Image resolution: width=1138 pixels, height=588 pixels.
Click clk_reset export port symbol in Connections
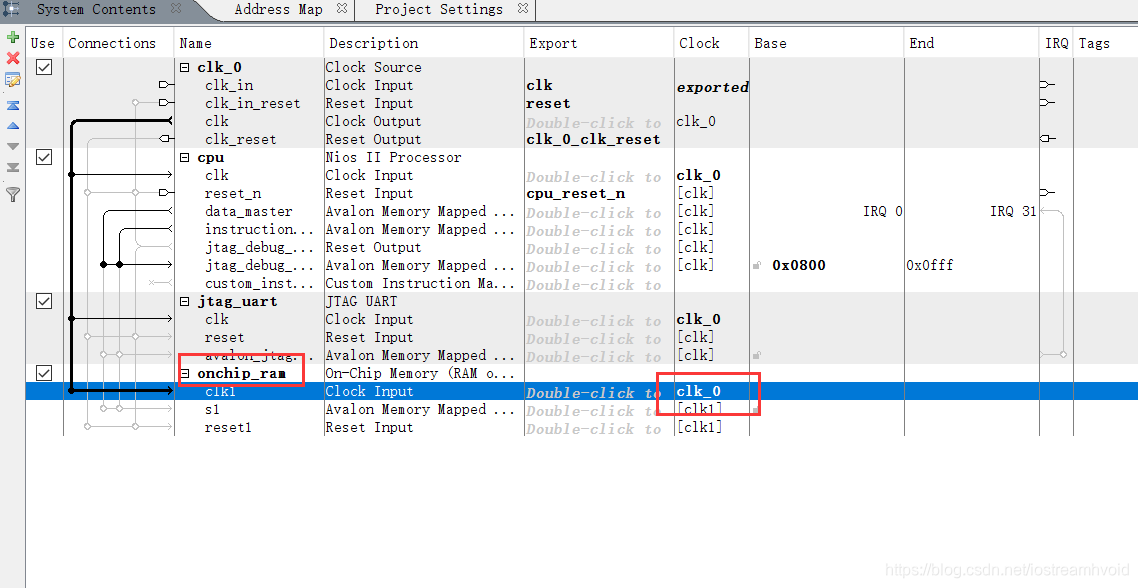coord(166,139)
